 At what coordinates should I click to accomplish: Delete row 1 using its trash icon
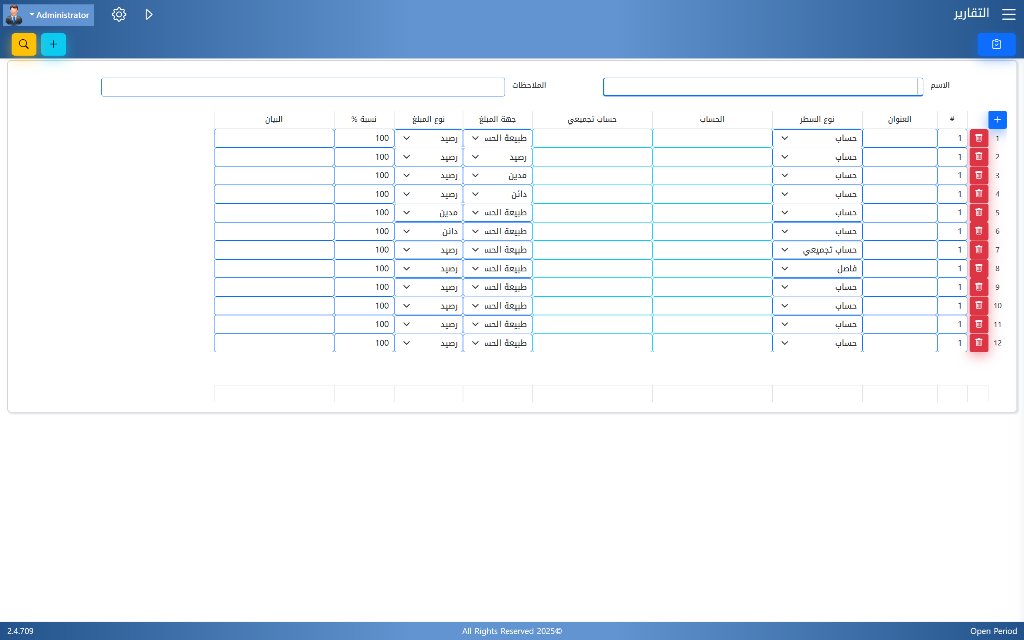[979, 138]
